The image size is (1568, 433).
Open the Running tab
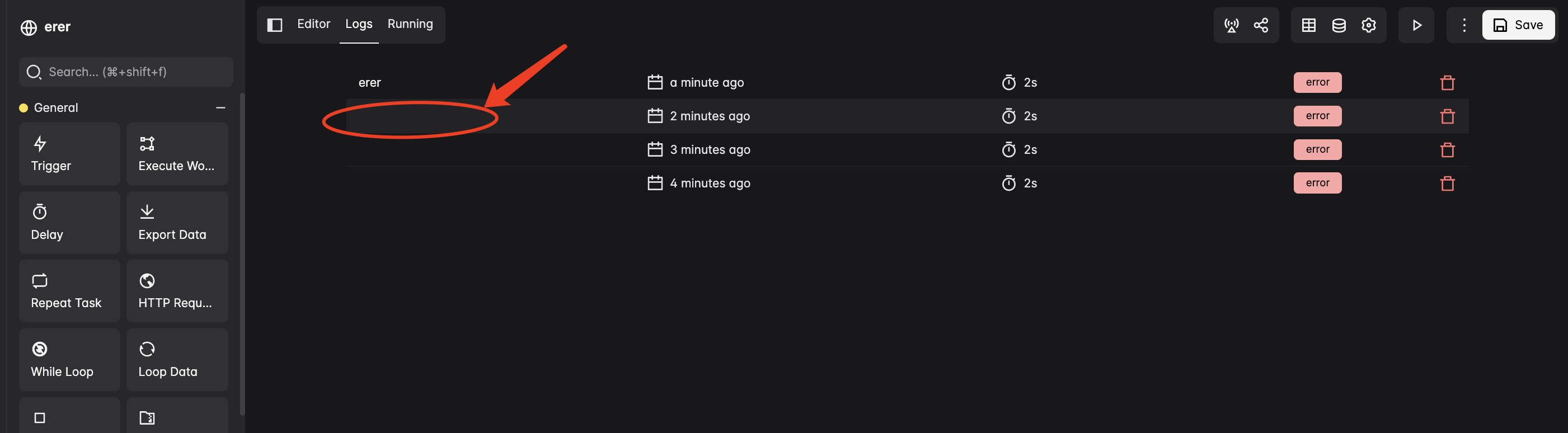click(x=410, y=23)
